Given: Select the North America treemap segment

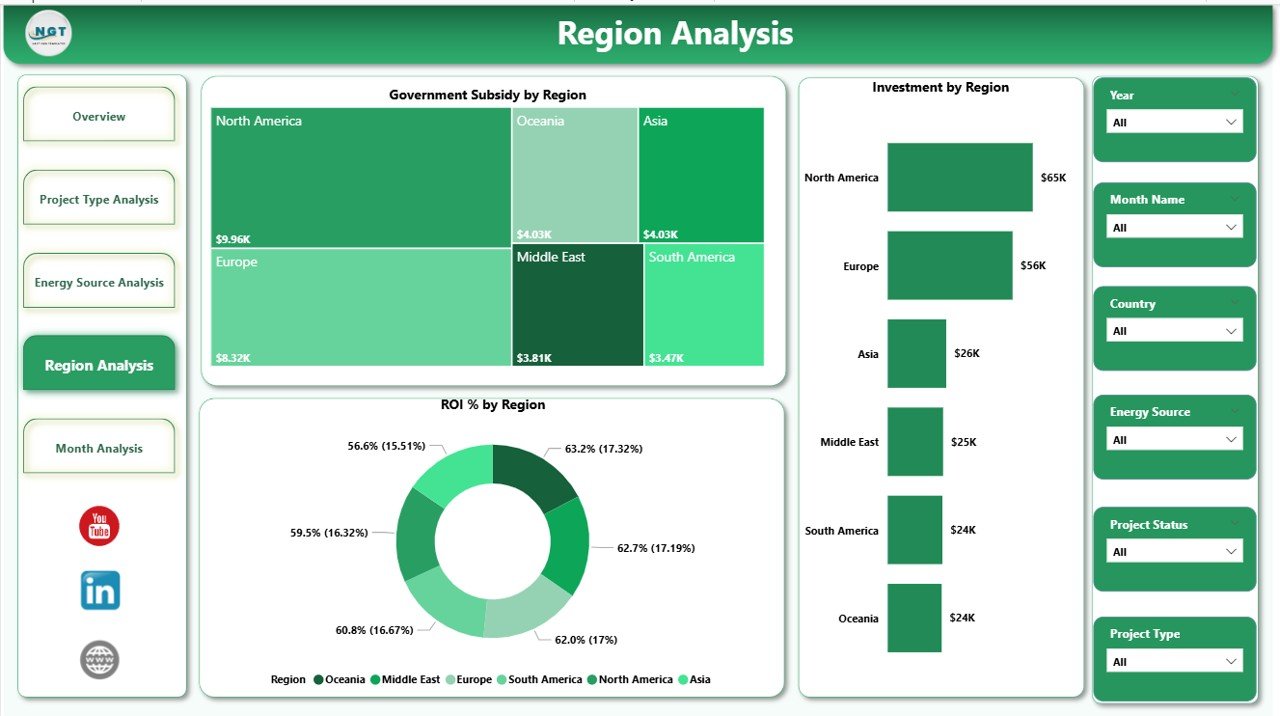Looking at the screenshot, I should tap(360, 180).
